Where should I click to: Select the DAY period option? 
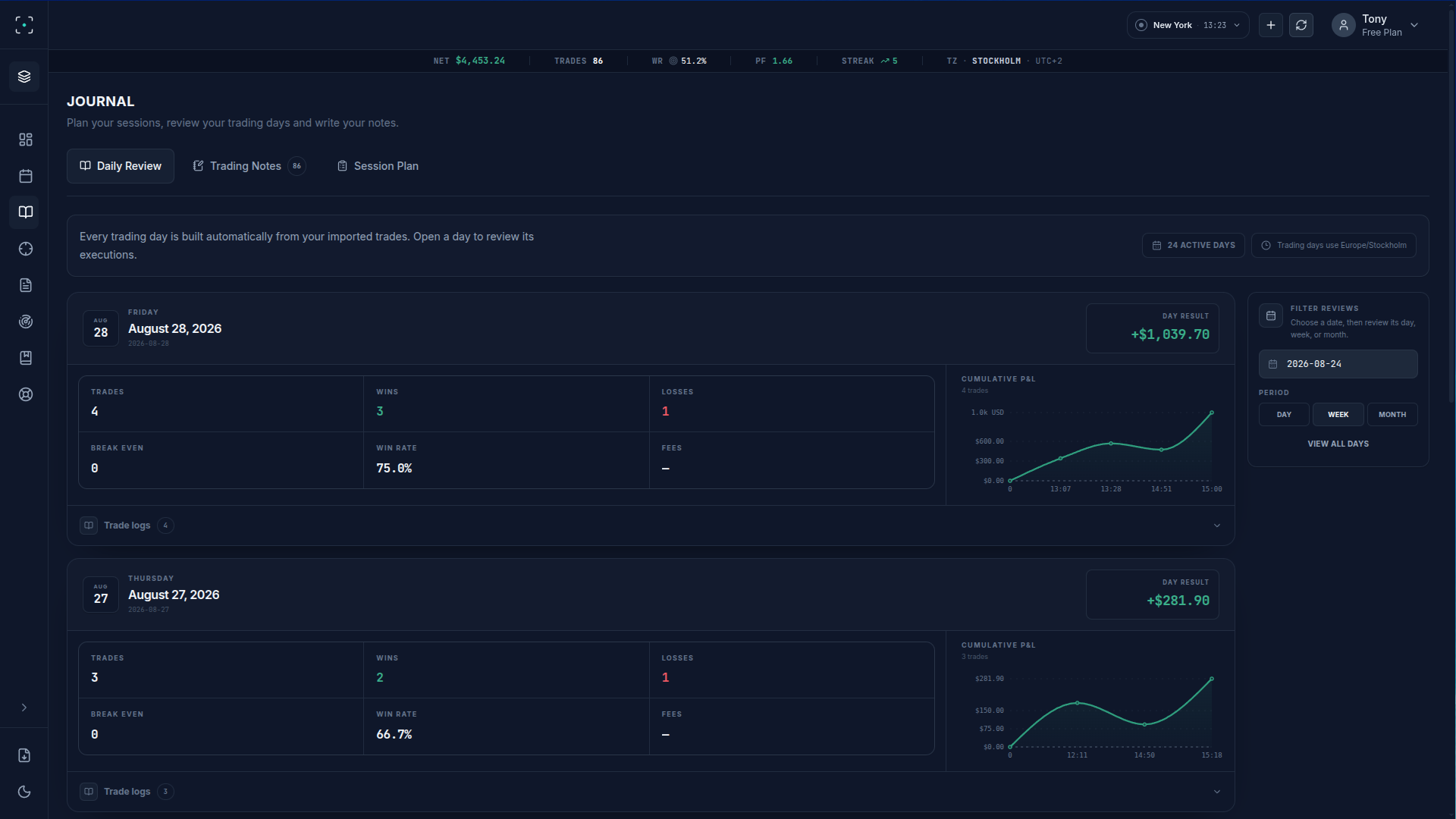point(1284,415)
